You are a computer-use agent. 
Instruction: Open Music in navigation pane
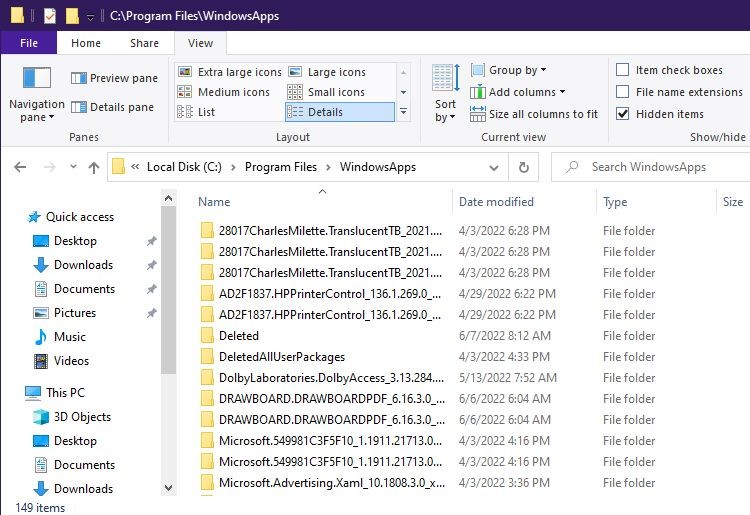pos(60,337)
